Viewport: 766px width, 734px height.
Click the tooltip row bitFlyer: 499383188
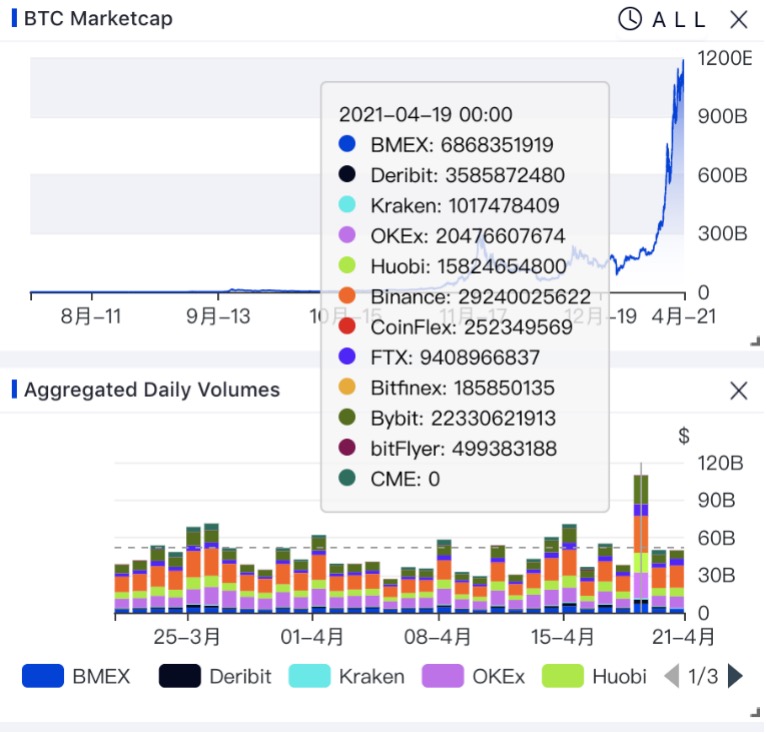click(x=447, y=449)
